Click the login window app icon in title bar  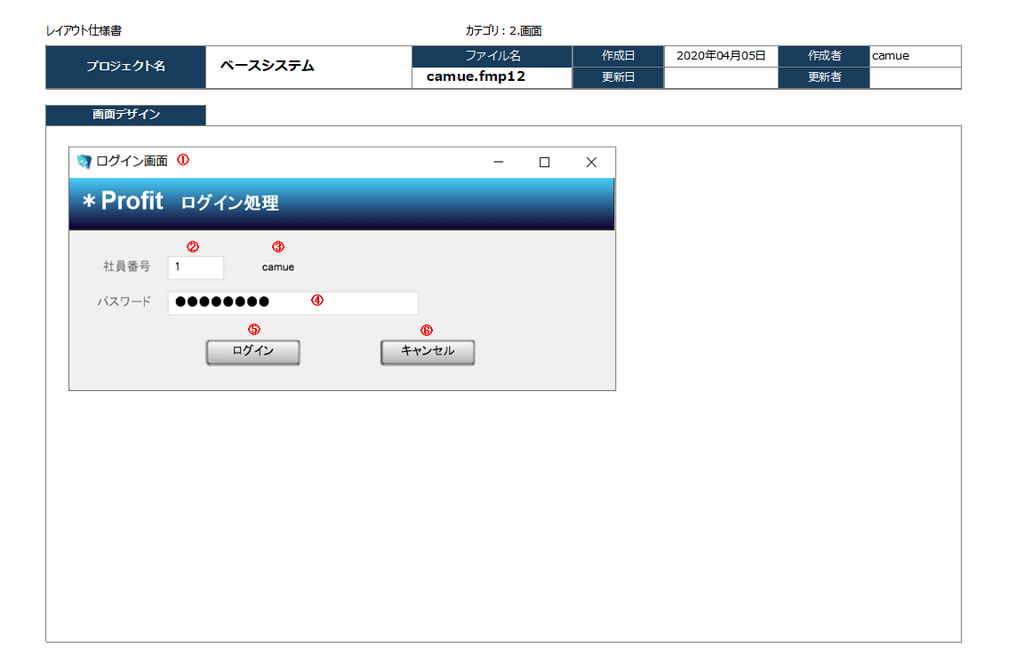pos(84,162)
